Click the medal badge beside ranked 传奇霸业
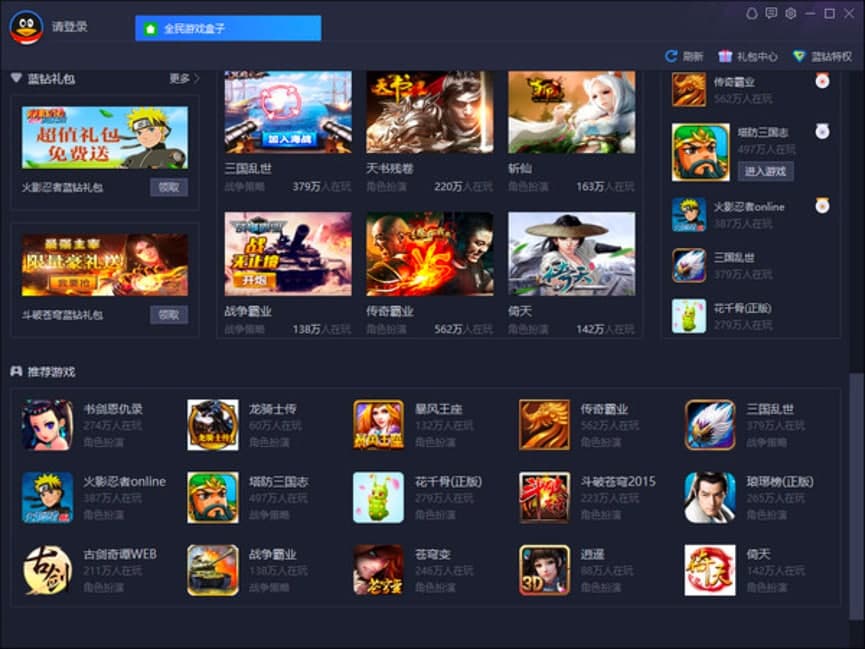 coord(823,81)
